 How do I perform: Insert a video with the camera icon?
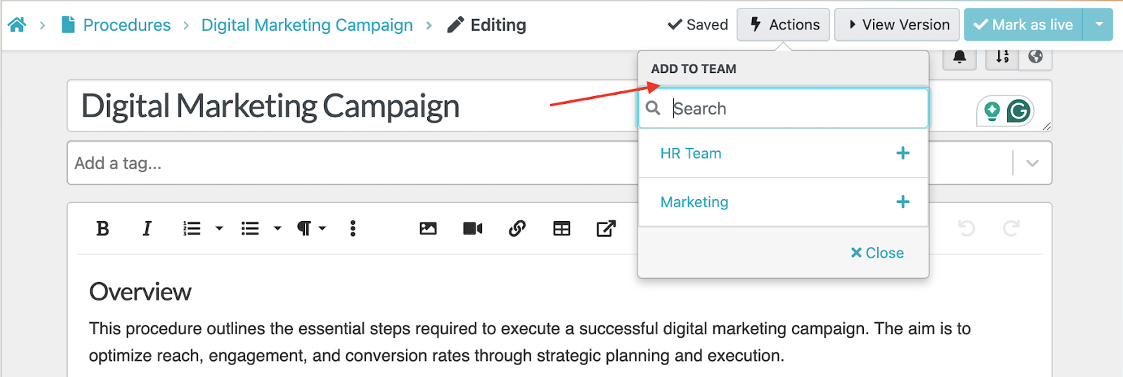pos(473,229)
